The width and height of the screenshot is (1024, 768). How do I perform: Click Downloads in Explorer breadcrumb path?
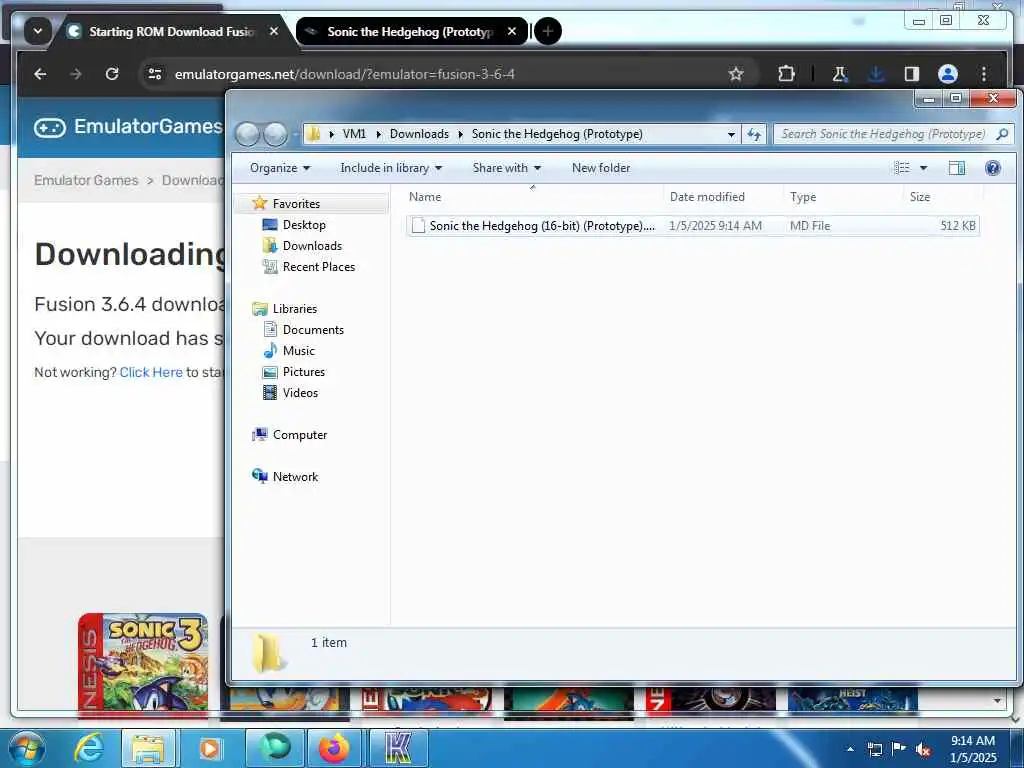tap(419, 134)
